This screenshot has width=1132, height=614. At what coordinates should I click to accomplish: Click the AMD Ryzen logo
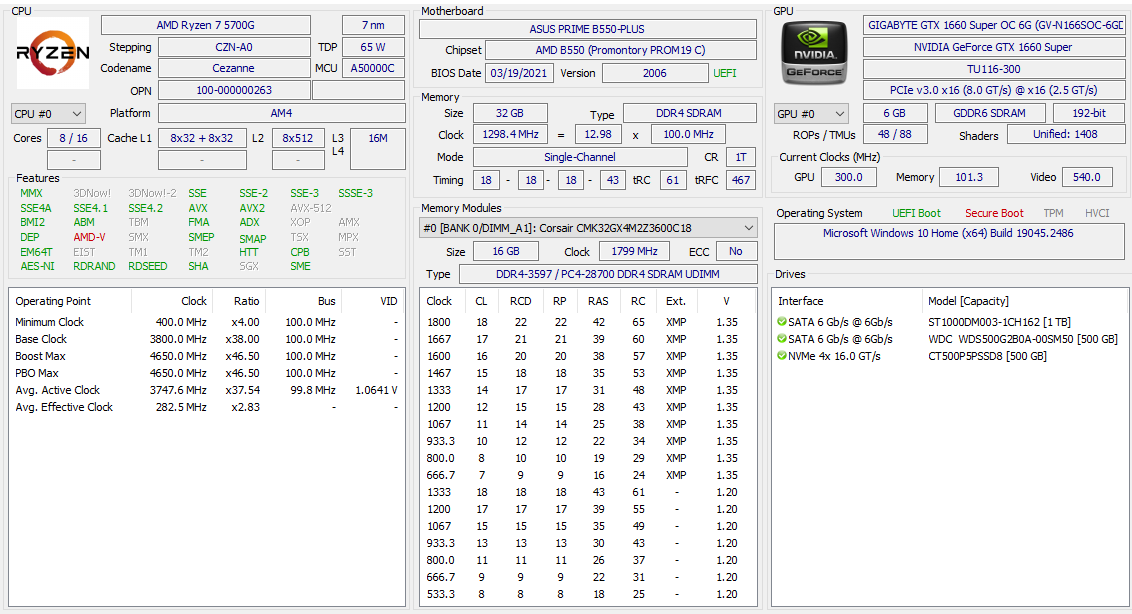tap(53, 53)
